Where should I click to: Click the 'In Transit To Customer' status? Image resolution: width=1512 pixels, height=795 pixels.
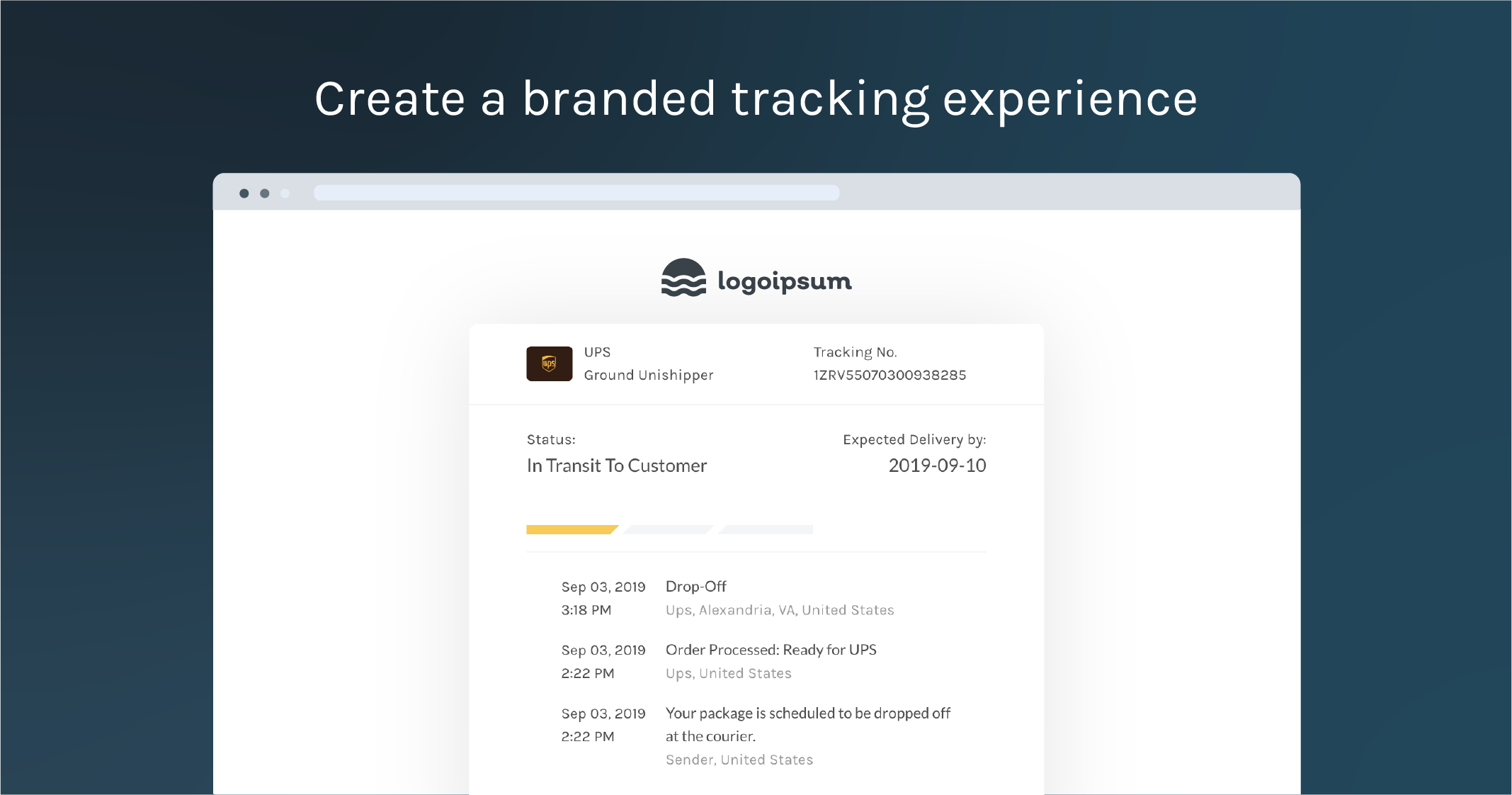pyautogui.click(x=618, y=465)
